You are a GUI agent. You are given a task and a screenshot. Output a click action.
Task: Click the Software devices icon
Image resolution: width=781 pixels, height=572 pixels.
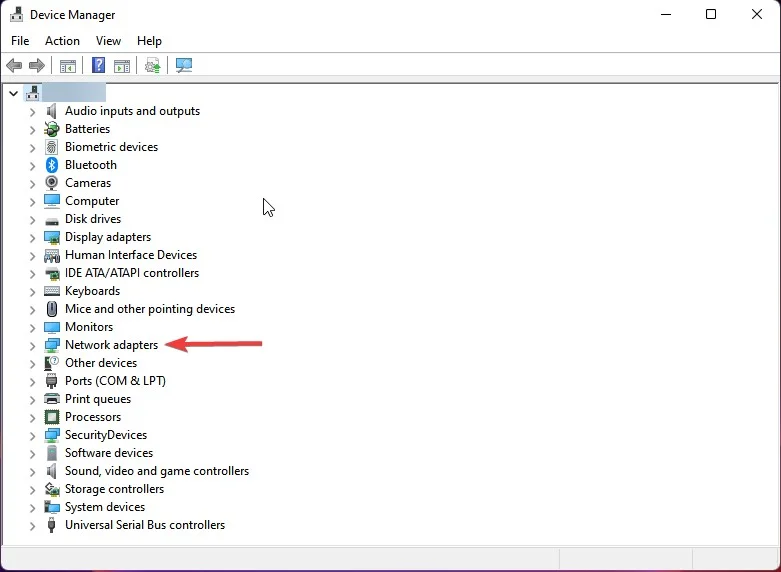(52, 453)
